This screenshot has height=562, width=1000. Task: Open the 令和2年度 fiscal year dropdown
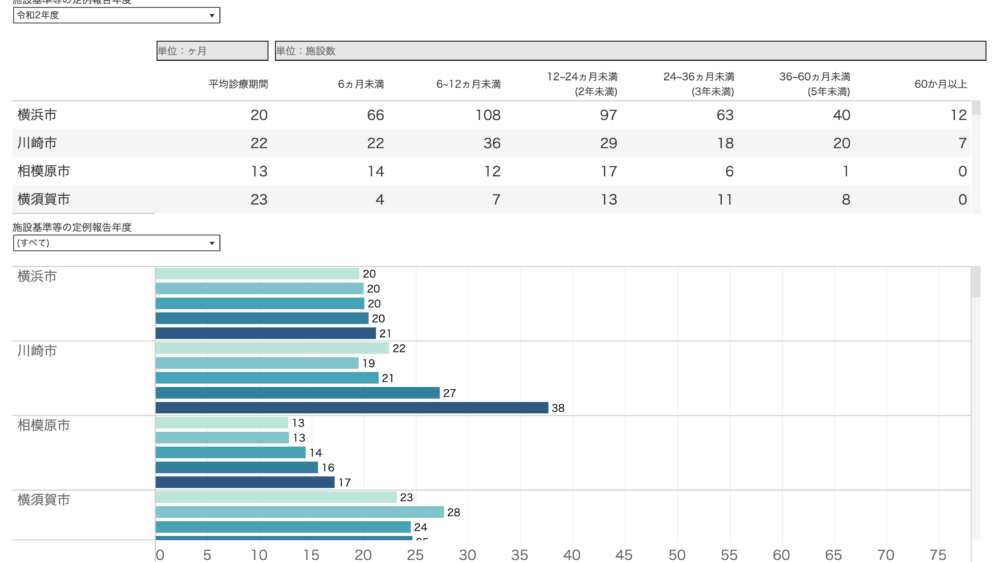pos(116,16)
